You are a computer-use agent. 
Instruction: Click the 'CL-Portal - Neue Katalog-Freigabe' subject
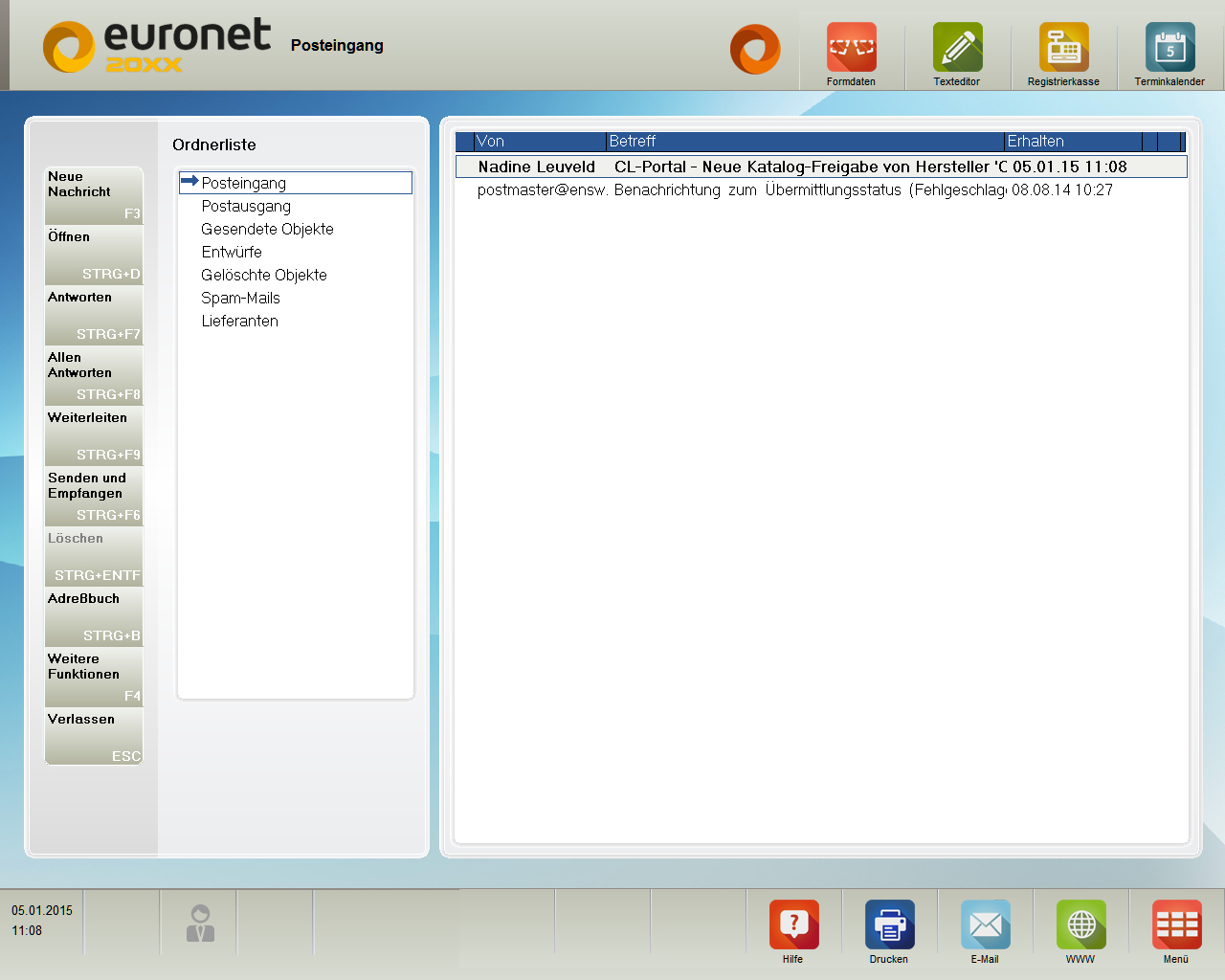click(x=811, y=167)
